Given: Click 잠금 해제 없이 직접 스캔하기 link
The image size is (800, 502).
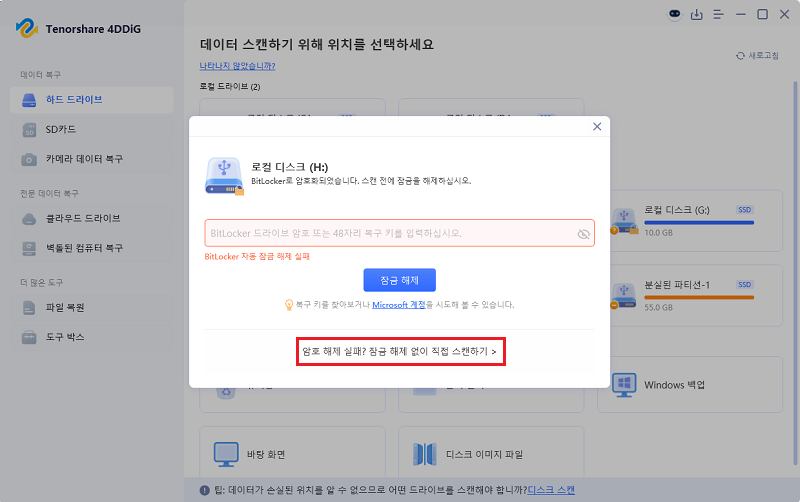Looking at the screenshot, I should [401, 352].
